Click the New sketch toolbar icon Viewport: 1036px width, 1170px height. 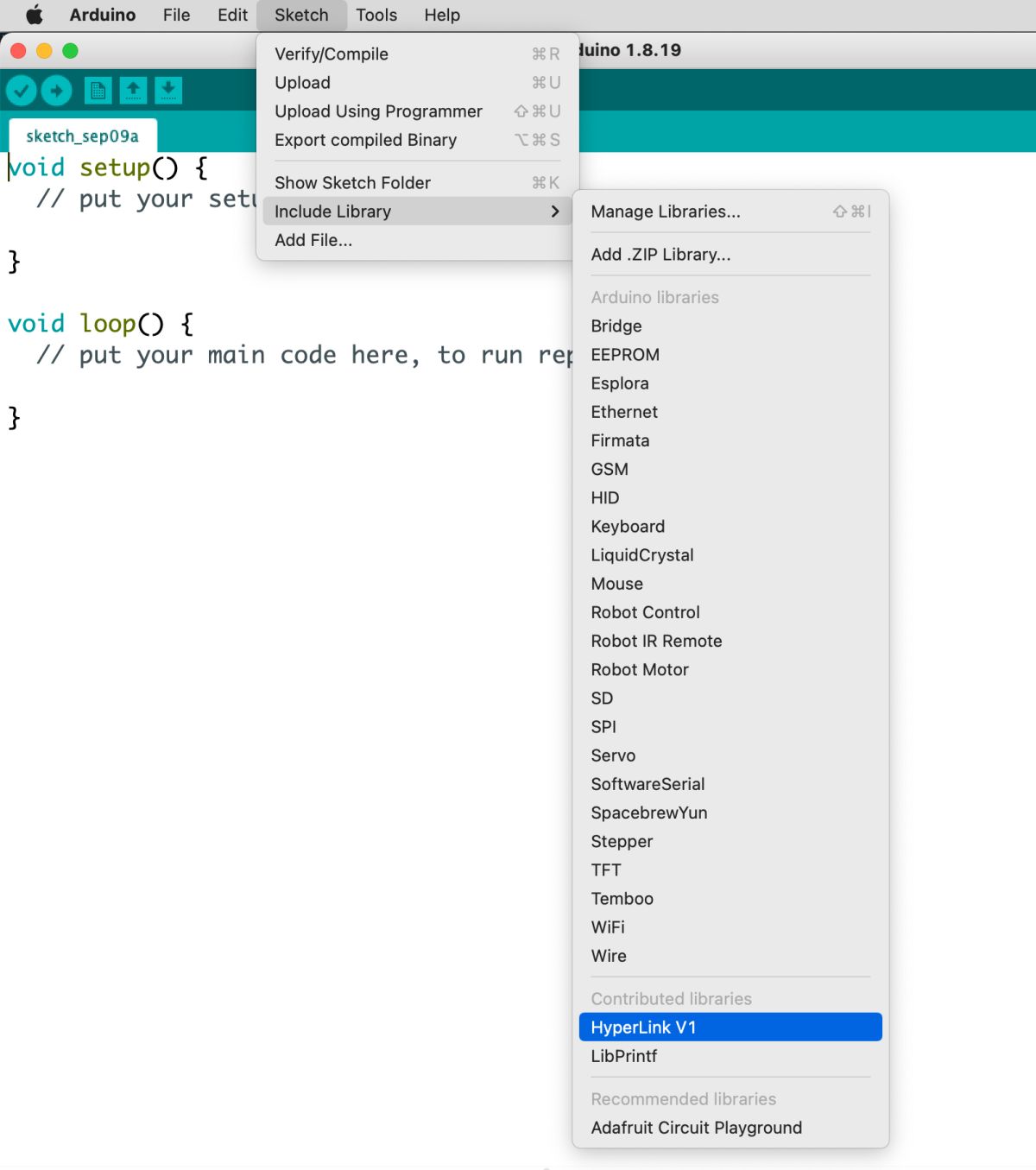click(x=98, y=90)
